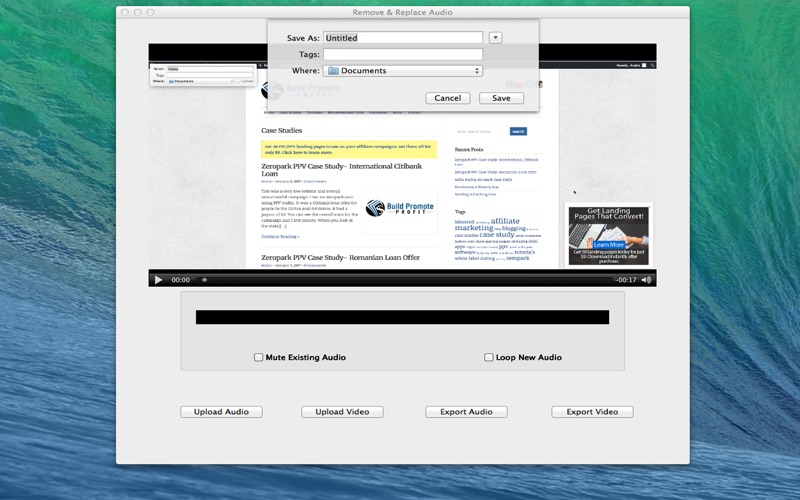Click the Recent Posts heading
This screenshot has width=800, height=500.
(x=469, y=149)
